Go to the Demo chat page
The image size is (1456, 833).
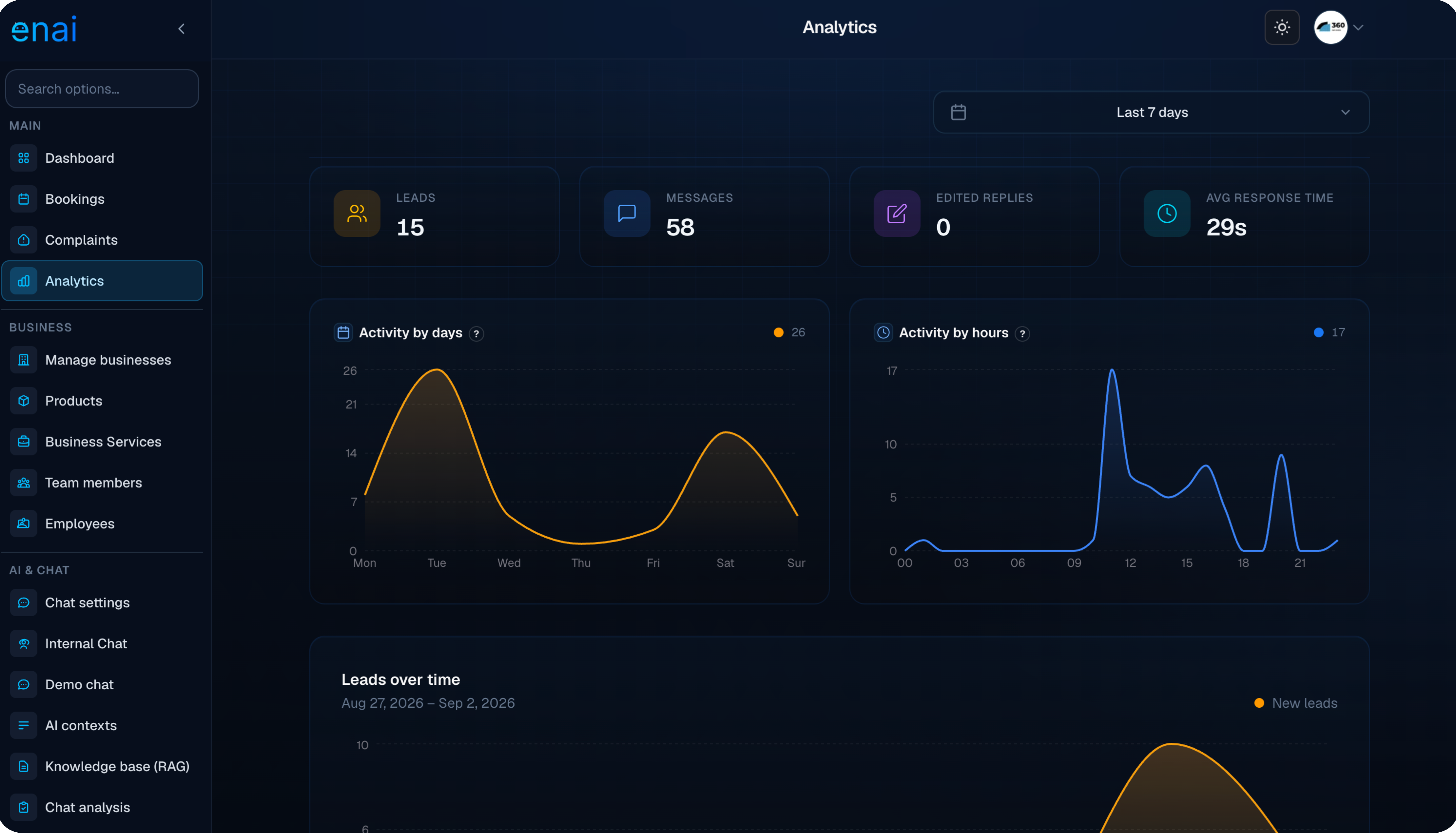point(102,684)
